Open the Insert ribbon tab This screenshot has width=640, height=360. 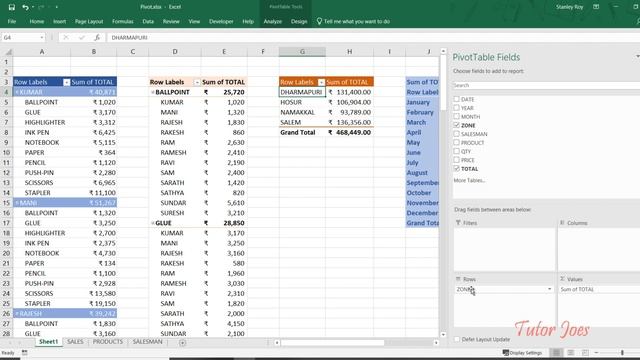pos(60,21)
